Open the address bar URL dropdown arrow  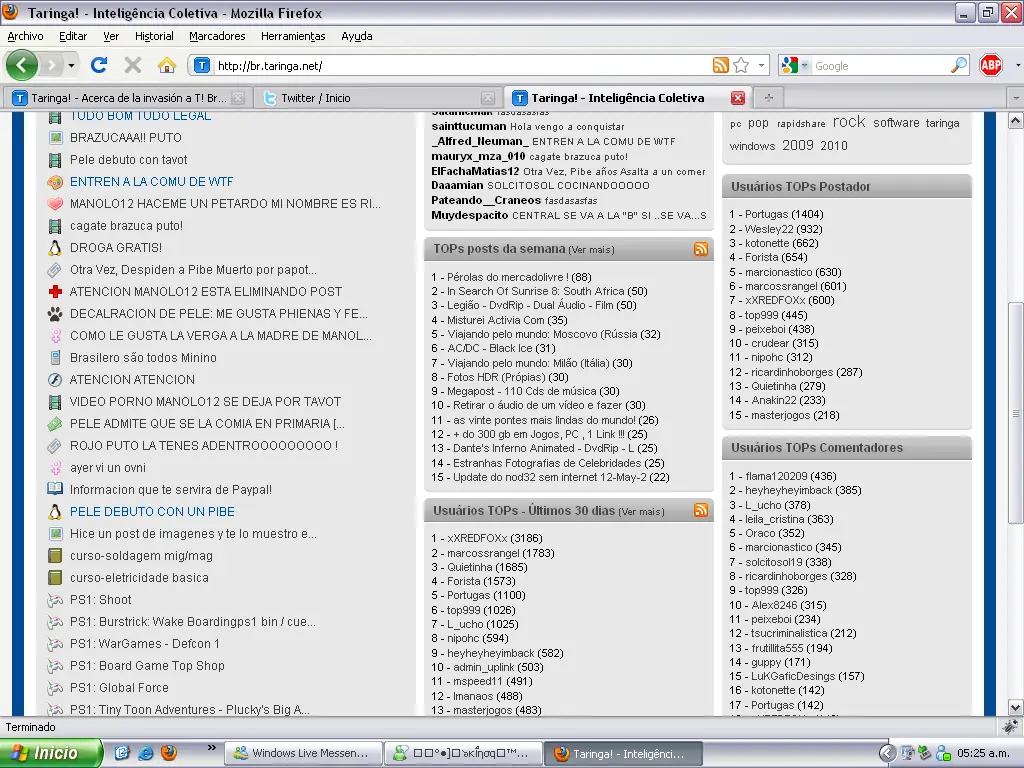point(761,65)
